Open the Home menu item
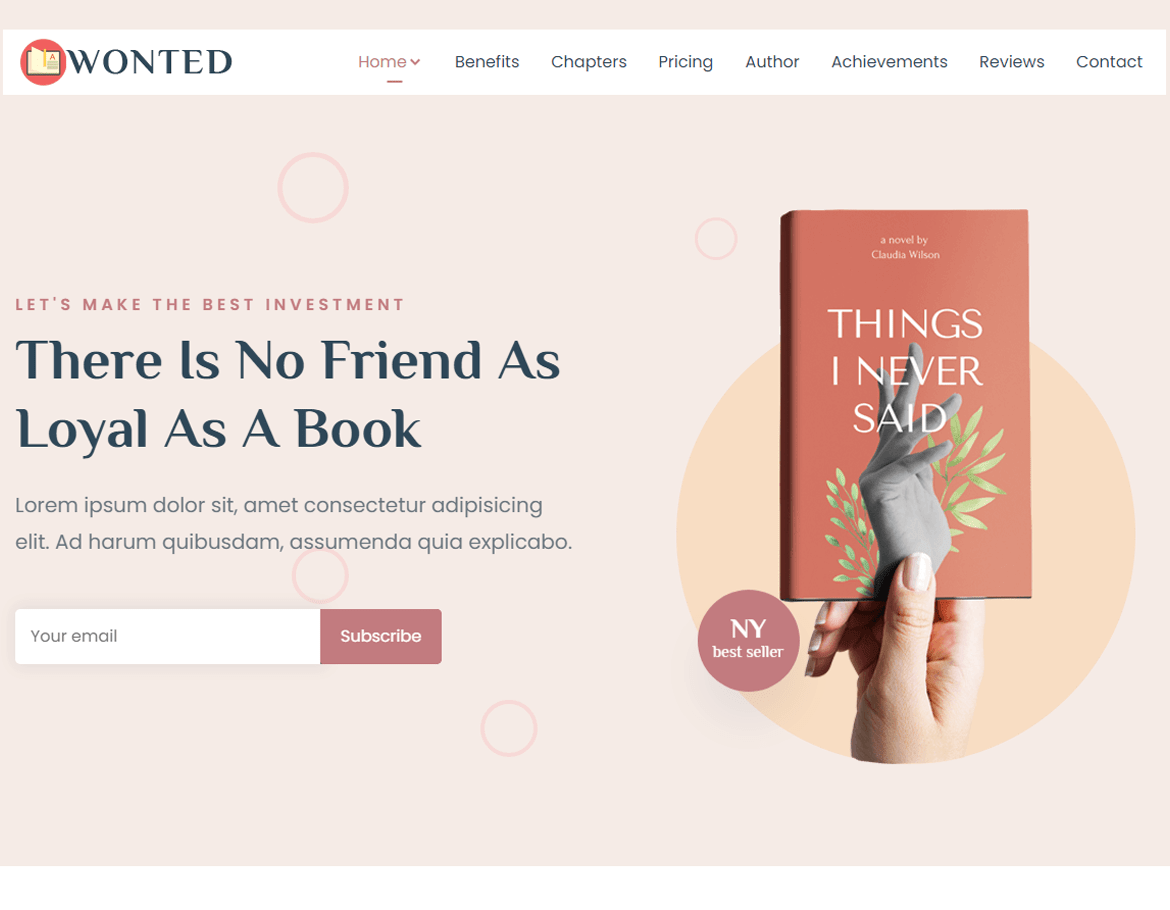Screen dimensions: 1170x910 (x=382, y=62)
